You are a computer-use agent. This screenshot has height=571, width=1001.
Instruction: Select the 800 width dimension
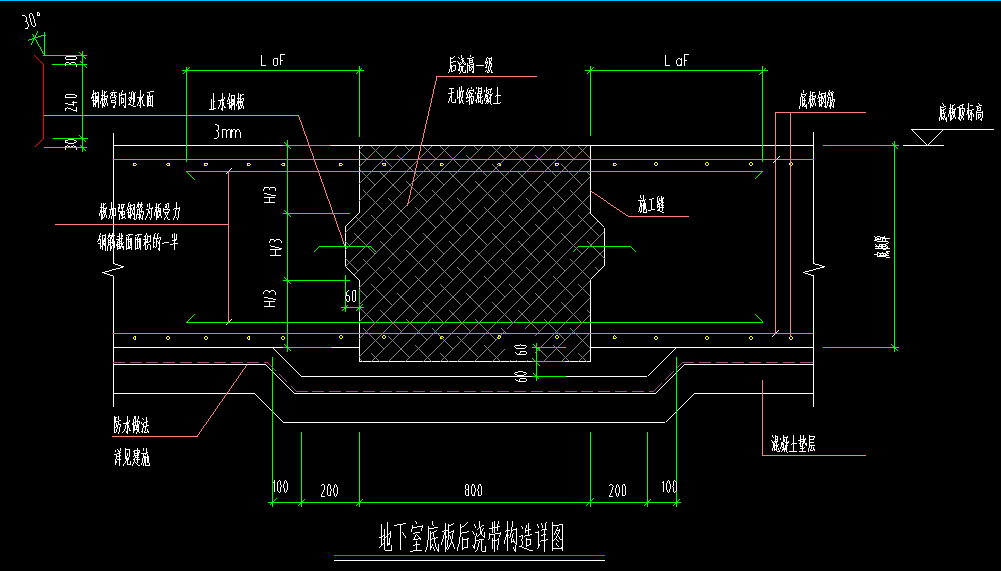(x=473, y=491)
